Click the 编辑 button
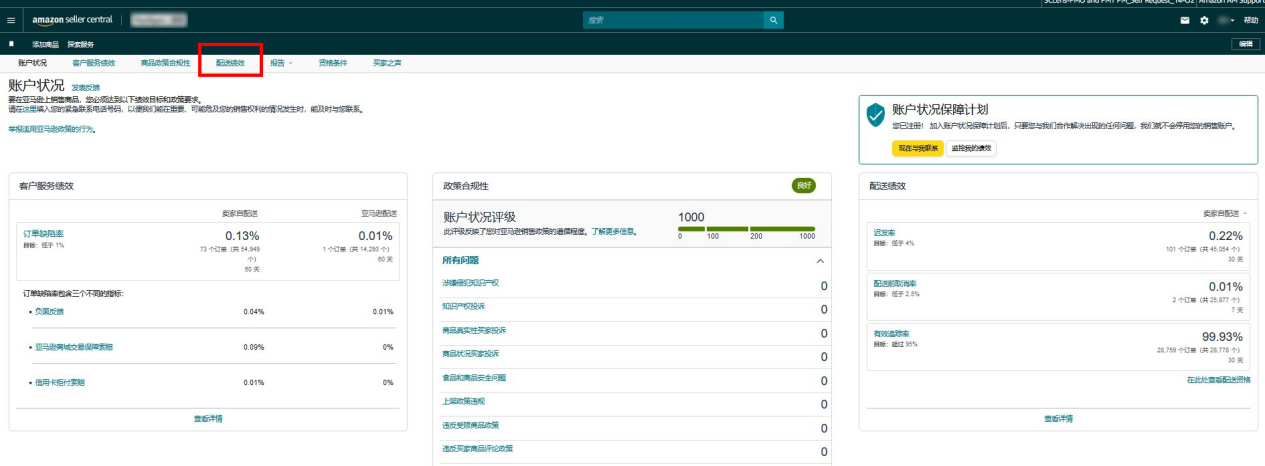The image size is (1265, 466). 1244,44
